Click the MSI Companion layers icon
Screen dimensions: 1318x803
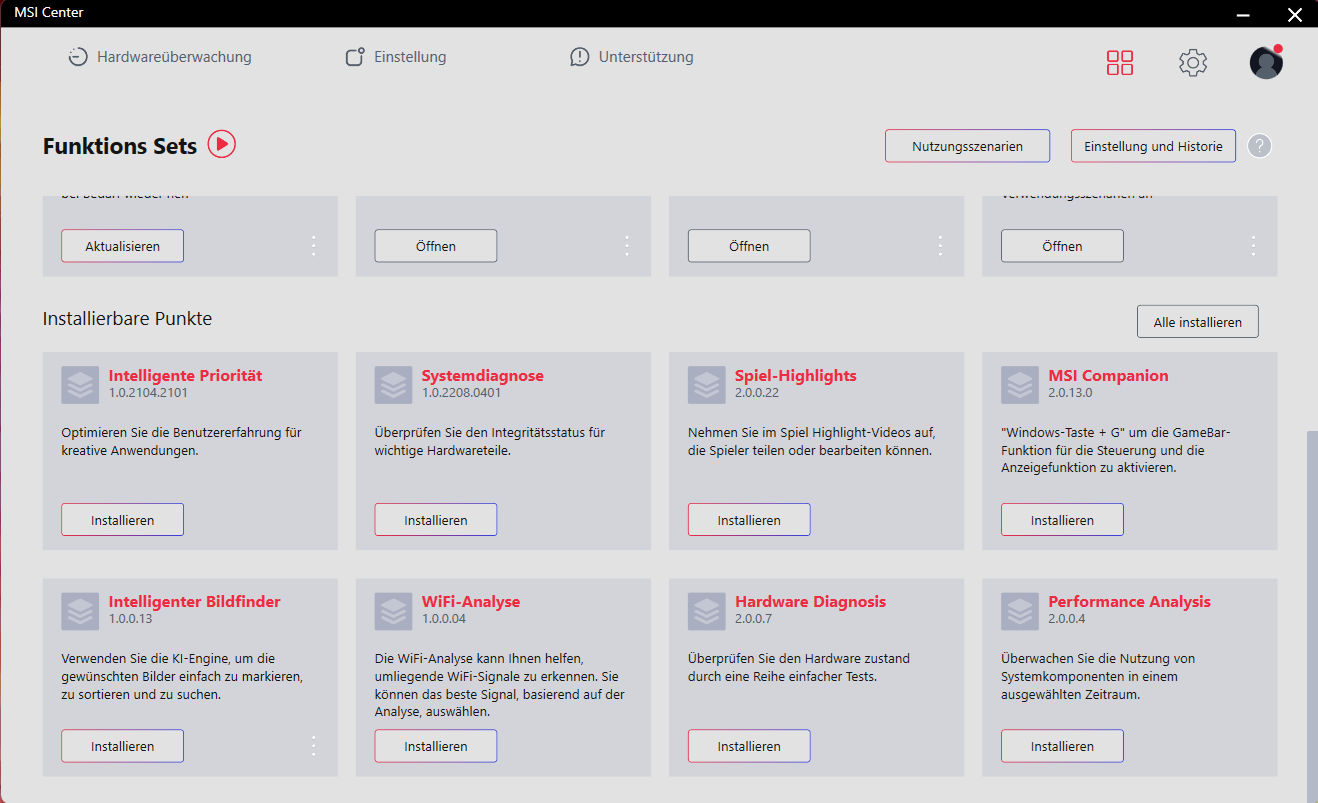coord(1020,385)
